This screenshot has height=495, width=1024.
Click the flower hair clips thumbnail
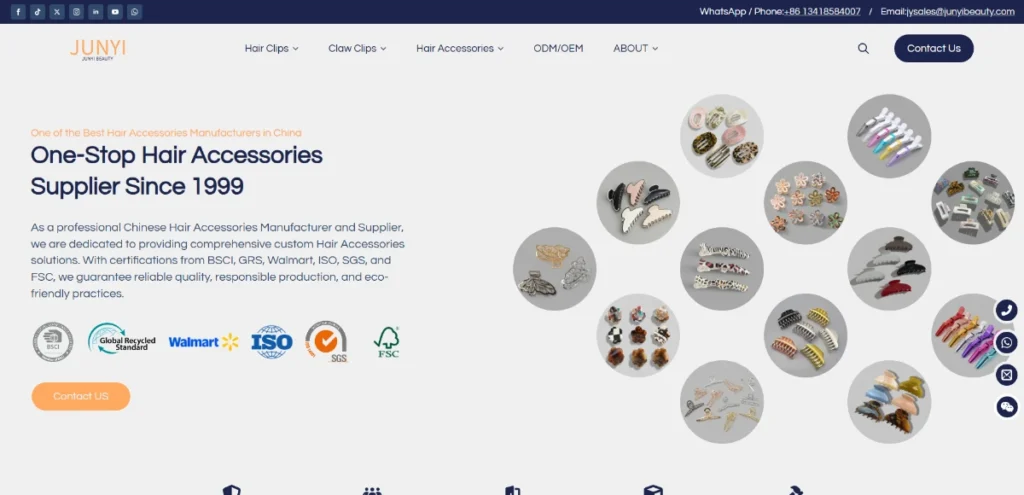(x=805, y=202)
